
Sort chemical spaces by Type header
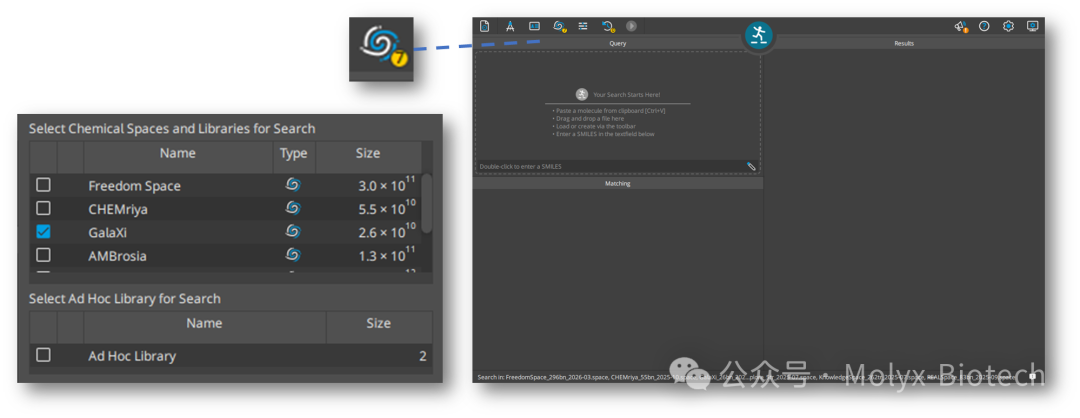(x=294, y=154)
